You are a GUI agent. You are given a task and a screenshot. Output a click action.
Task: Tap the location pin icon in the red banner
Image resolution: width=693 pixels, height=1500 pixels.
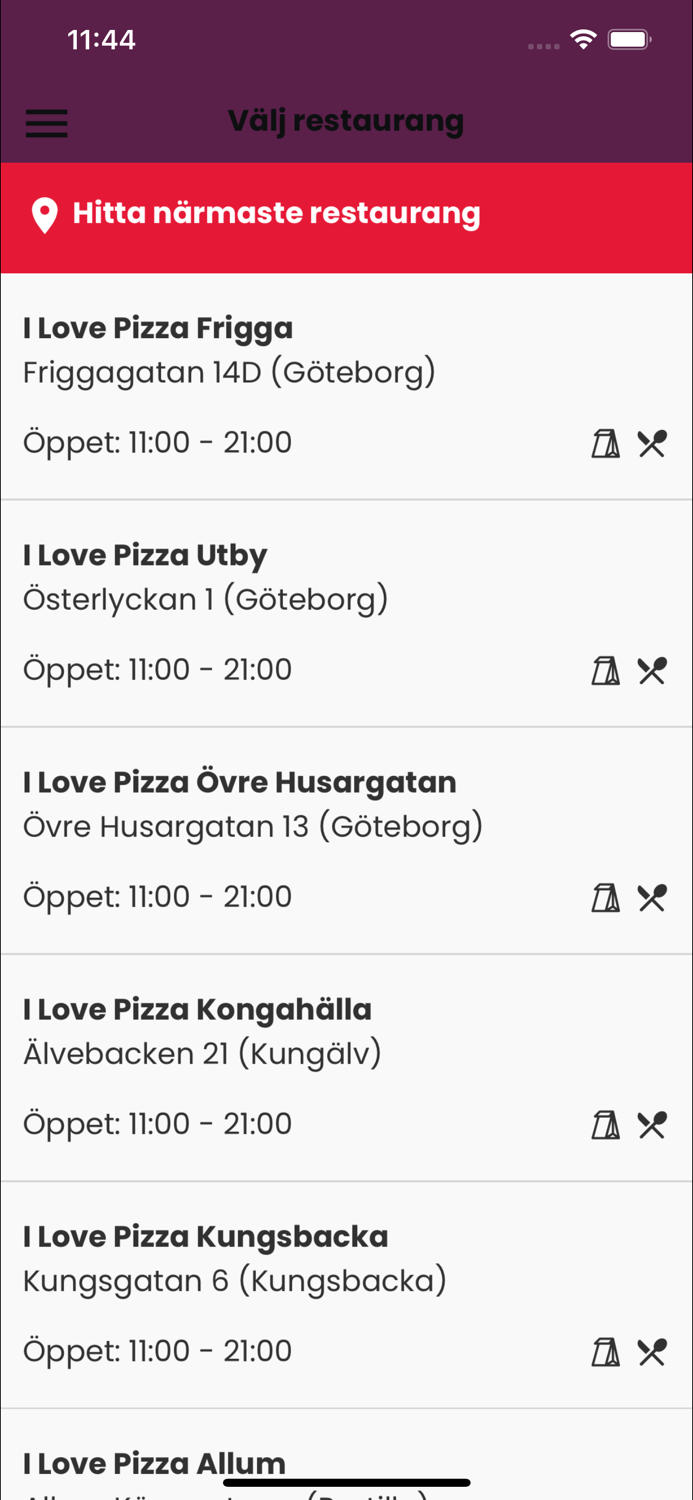[x=44, y=214]
